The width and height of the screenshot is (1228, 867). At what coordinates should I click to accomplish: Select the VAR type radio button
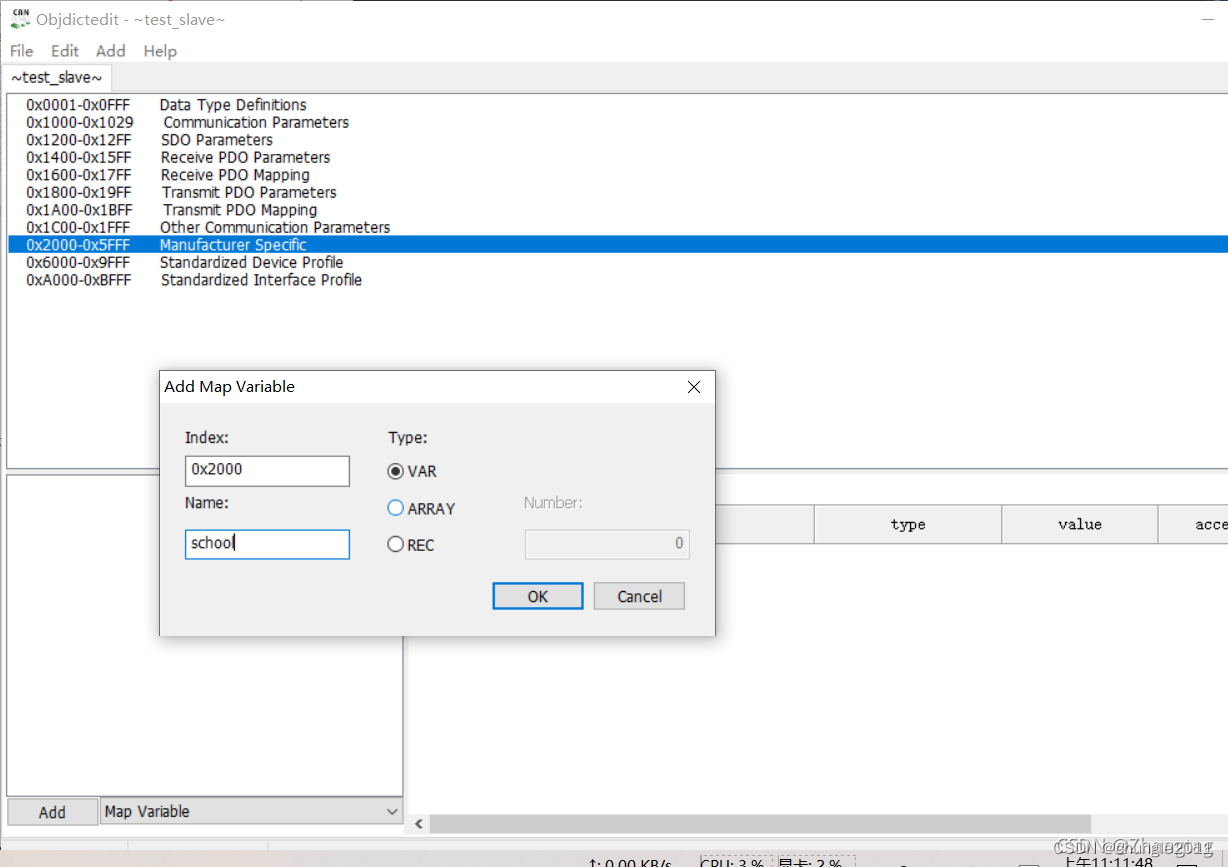coord(412,471)
